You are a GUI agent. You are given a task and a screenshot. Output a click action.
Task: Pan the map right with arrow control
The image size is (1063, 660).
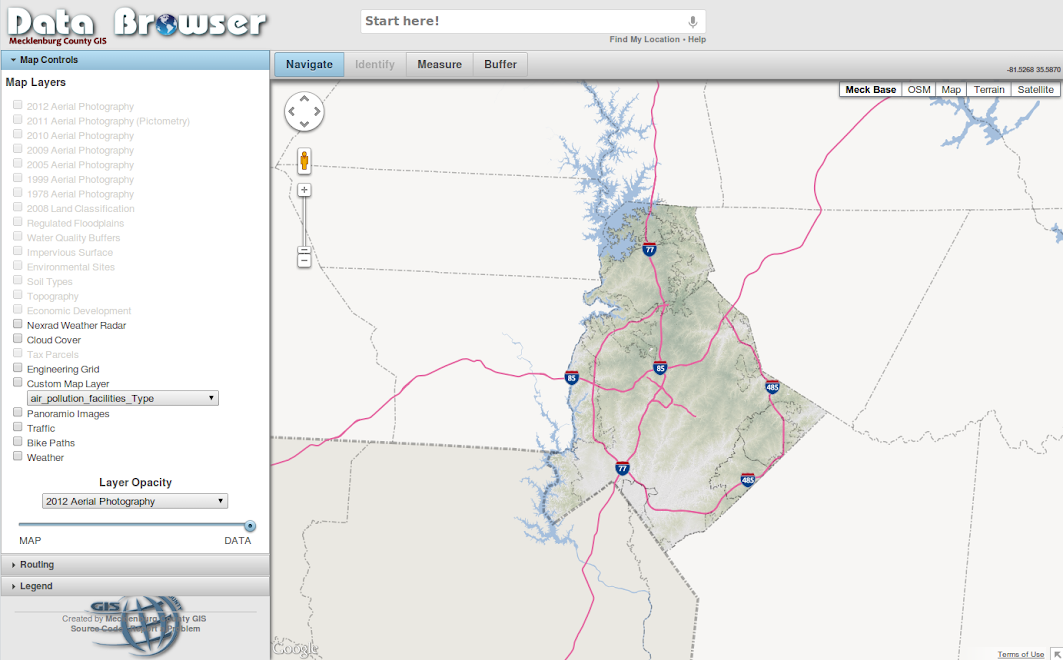coord(317,111)
